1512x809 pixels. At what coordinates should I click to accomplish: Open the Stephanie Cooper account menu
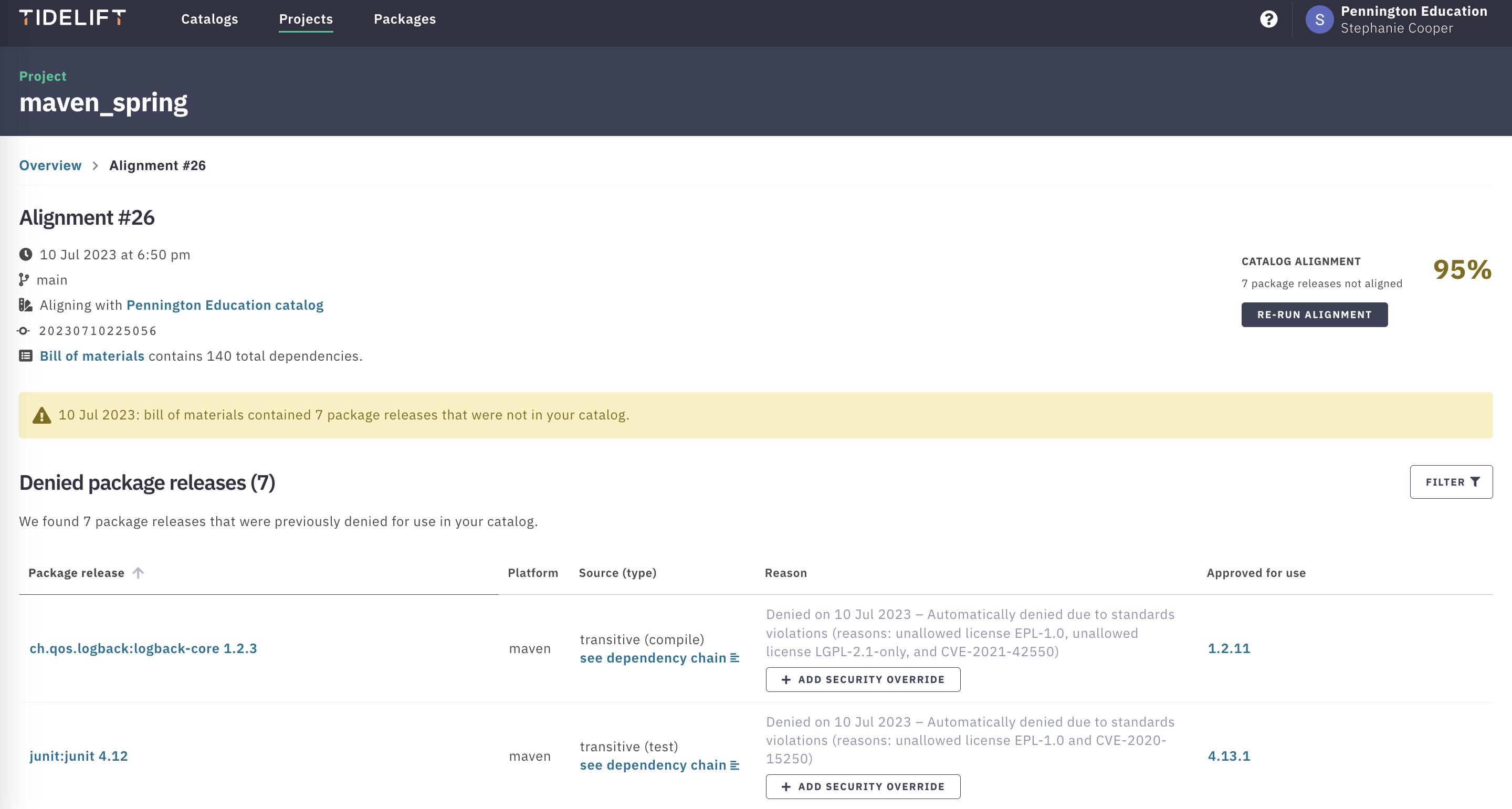(1397, 19)
